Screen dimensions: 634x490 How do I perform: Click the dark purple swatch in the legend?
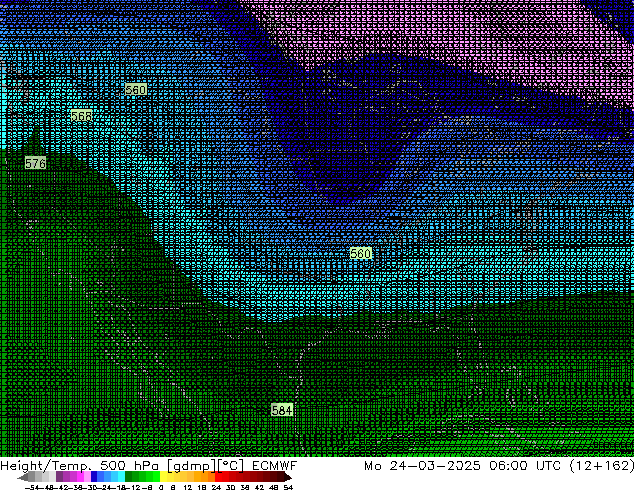click(59, 476)
